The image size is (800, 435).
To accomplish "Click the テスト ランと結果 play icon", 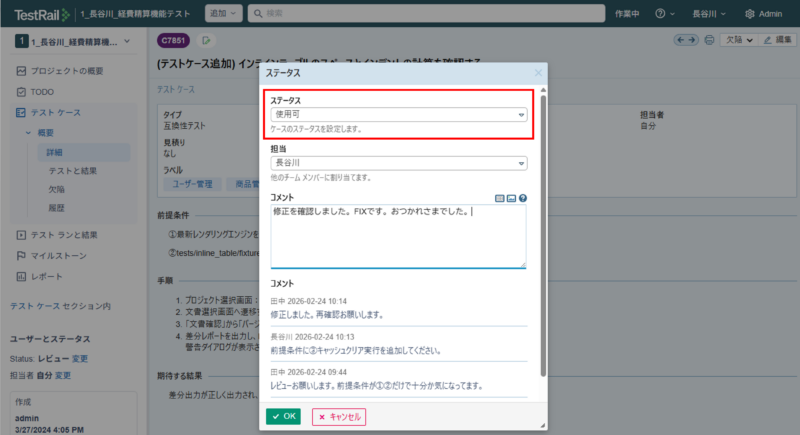I will 21,235.
